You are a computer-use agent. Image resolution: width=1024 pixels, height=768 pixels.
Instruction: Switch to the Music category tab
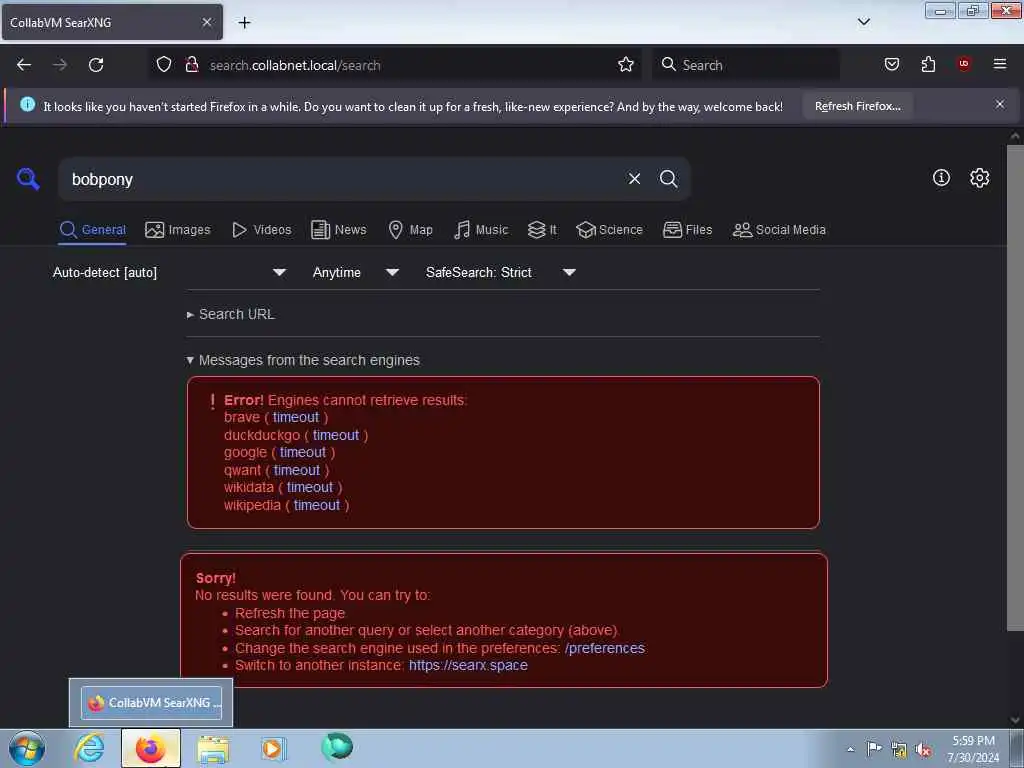coord(481,230)
